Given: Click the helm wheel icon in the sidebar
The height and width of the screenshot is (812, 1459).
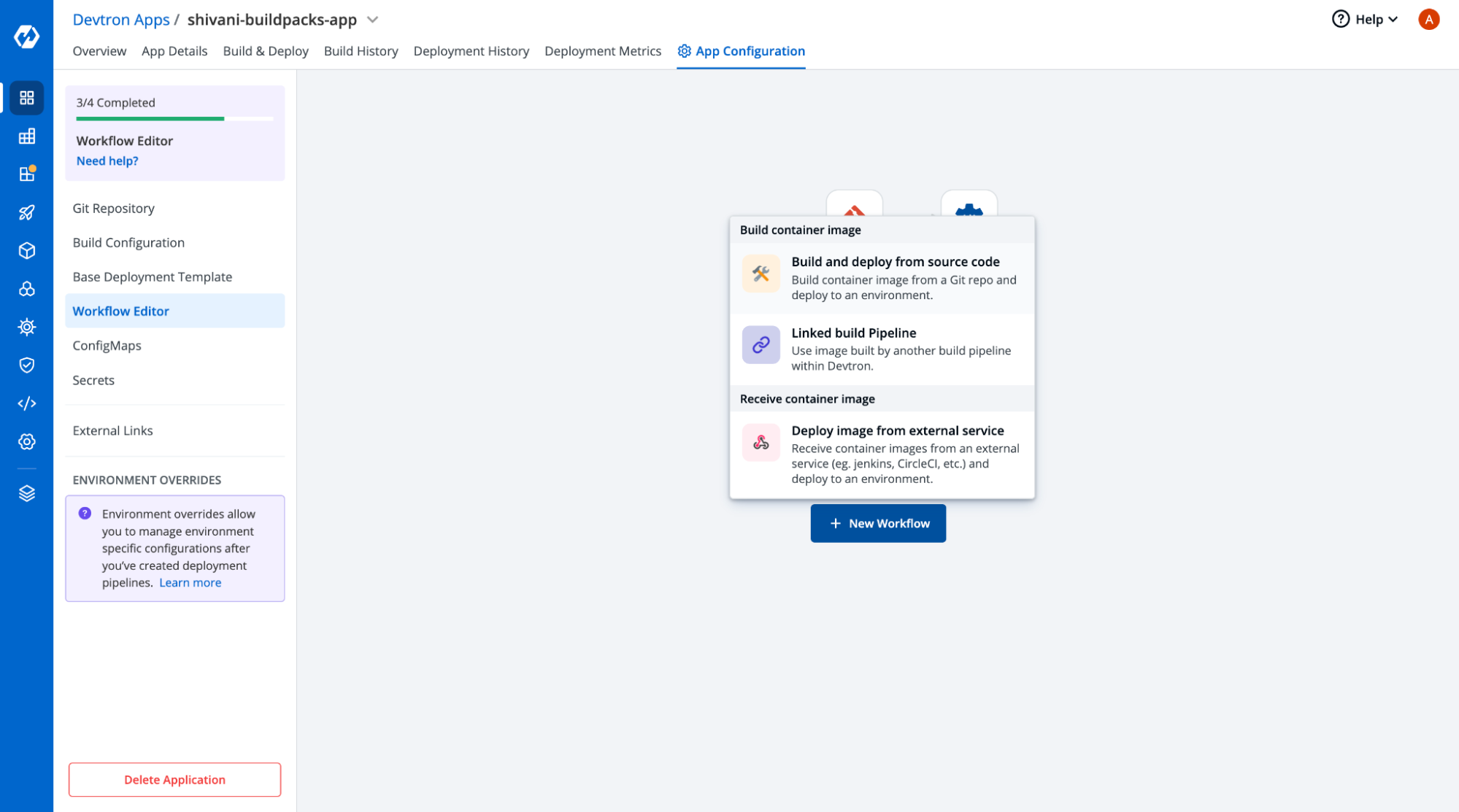Looking at the screenshot, I should click(27, 327).
